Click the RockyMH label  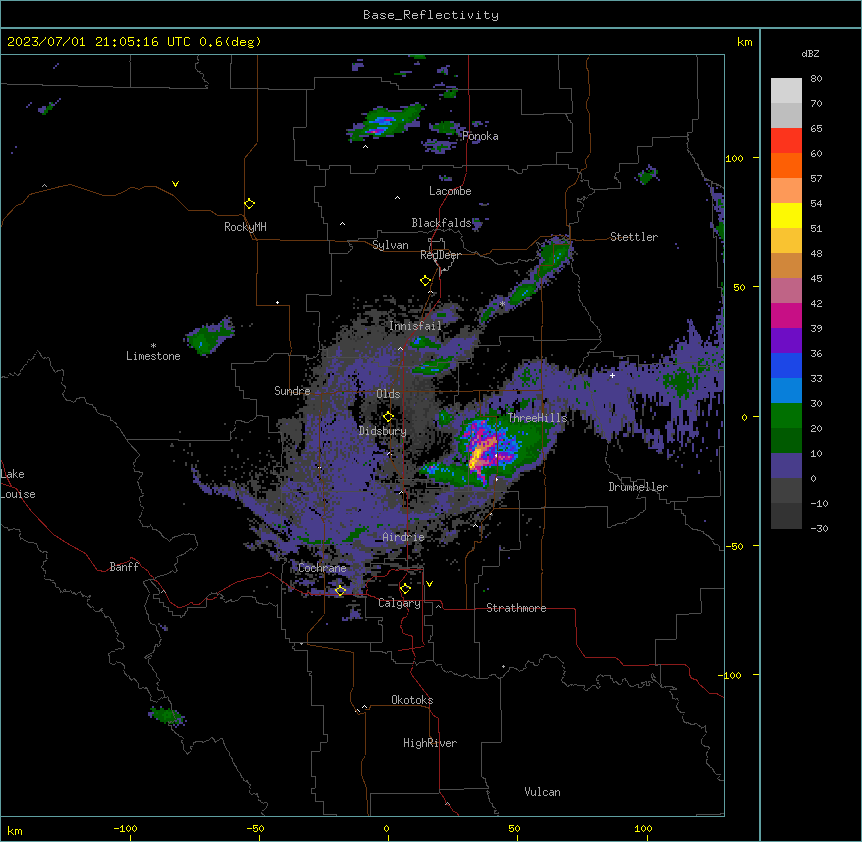coord(245,227)
